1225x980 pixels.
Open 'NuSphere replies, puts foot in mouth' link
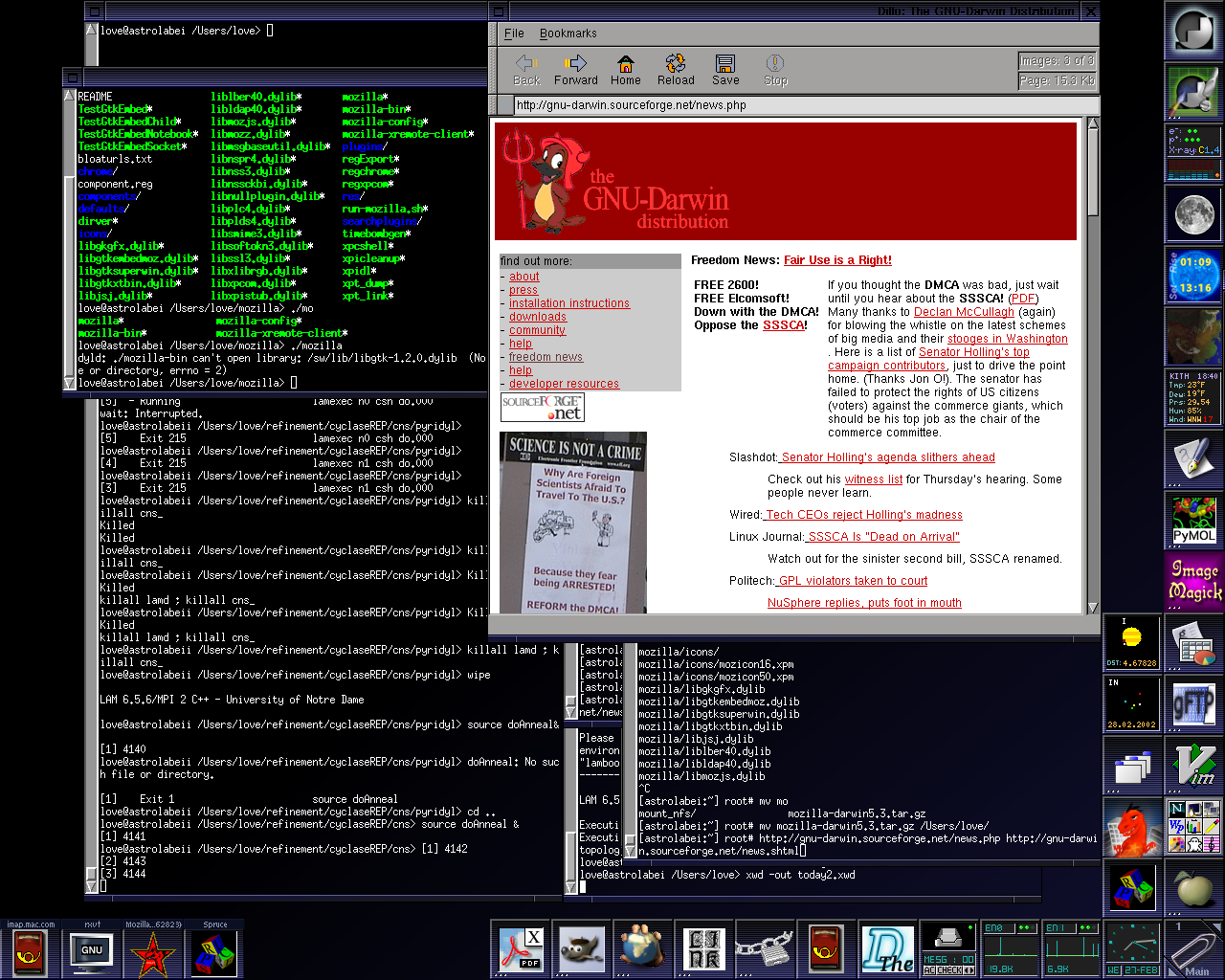864,603
